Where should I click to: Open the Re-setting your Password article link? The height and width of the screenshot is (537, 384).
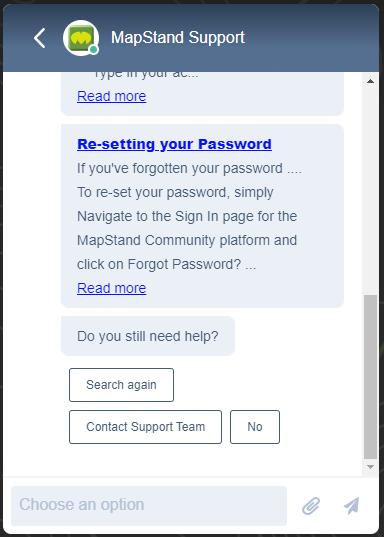pyautogui.click(x=174, y=144)
